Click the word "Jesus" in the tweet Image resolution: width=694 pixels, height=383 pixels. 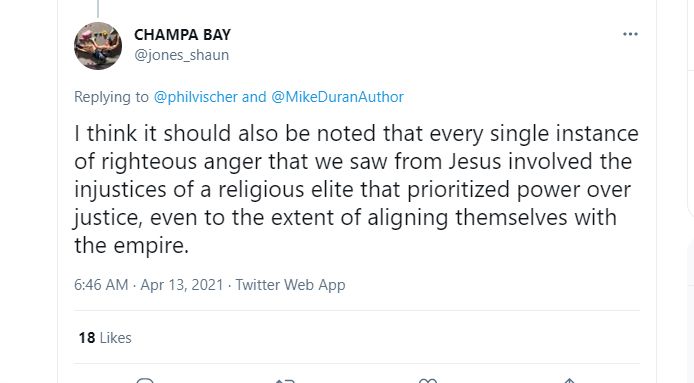coord(474,161)
